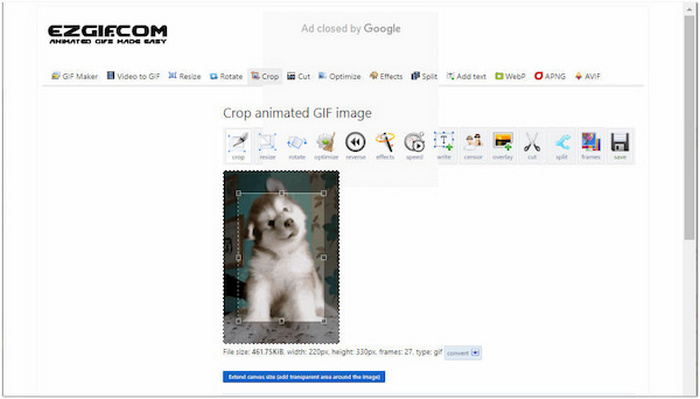Open the Optimize navigation item
This screenshot has width=700, height=399.
(x=339, y=76)
